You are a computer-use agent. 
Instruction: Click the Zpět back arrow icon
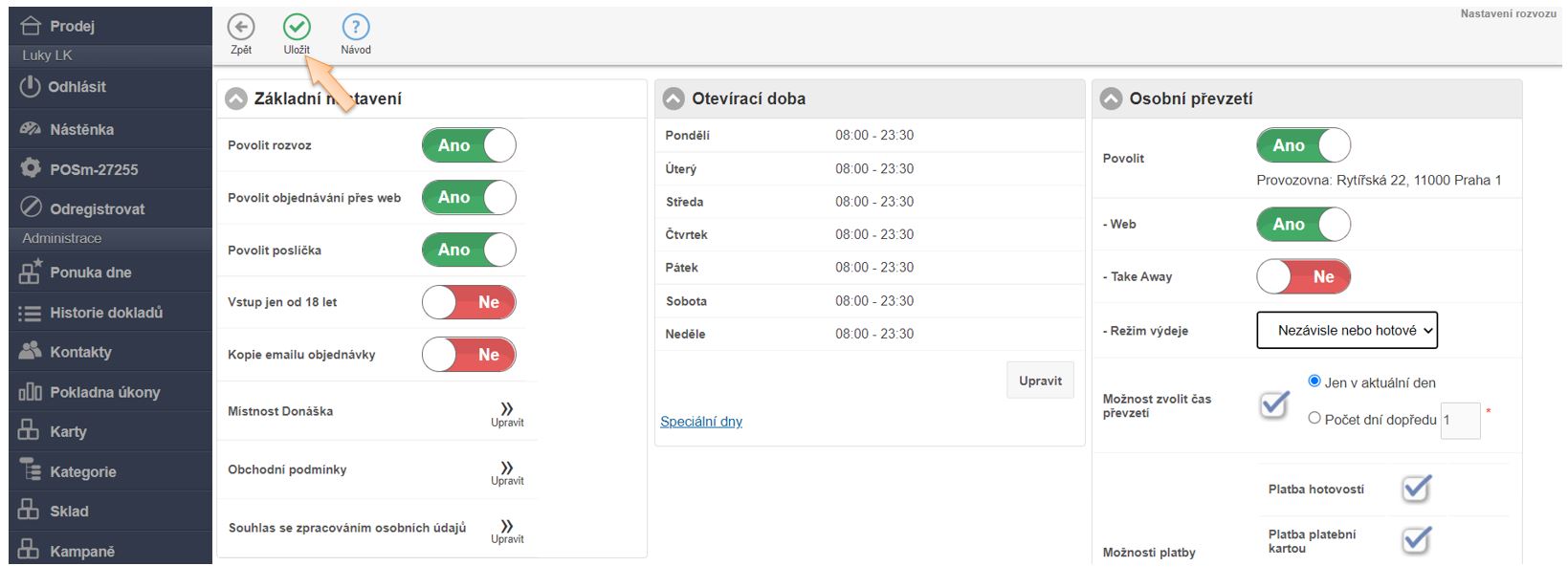coord(241,27)
